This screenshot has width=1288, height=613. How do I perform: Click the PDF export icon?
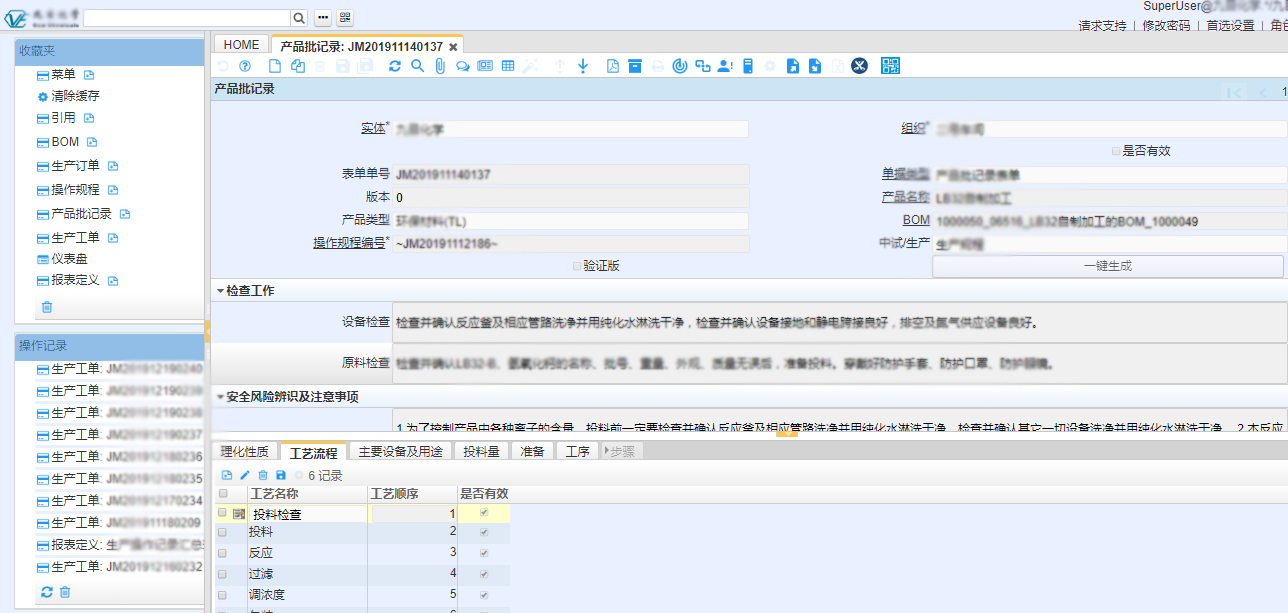[x=613, y=66]
